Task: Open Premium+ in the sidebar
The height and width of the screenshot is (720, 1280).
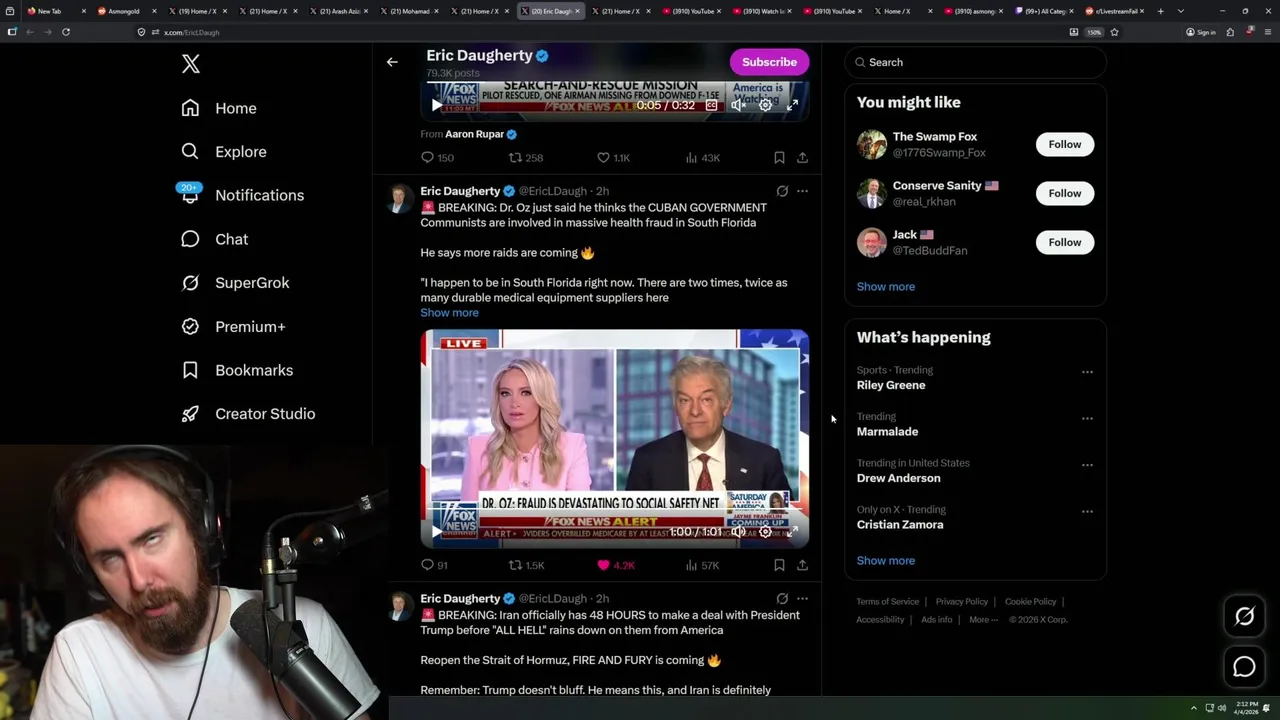Action: coord(233,326)
